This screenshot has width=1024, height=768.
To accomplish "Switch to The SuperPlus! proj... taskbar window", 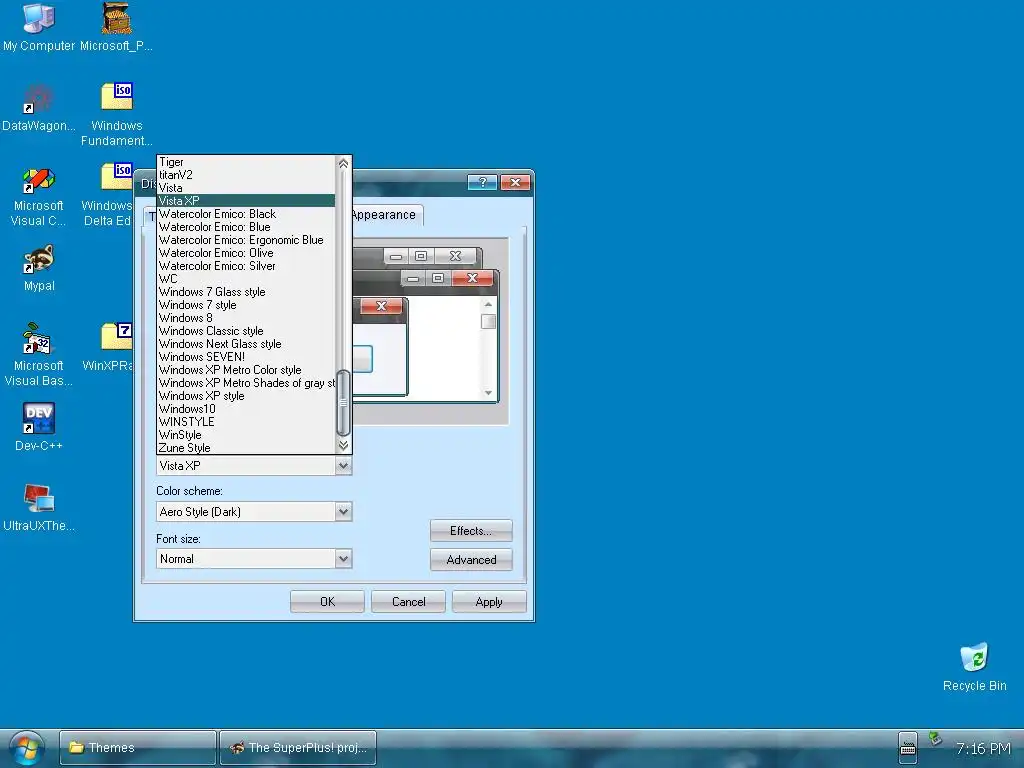I will tap(298, 748).
